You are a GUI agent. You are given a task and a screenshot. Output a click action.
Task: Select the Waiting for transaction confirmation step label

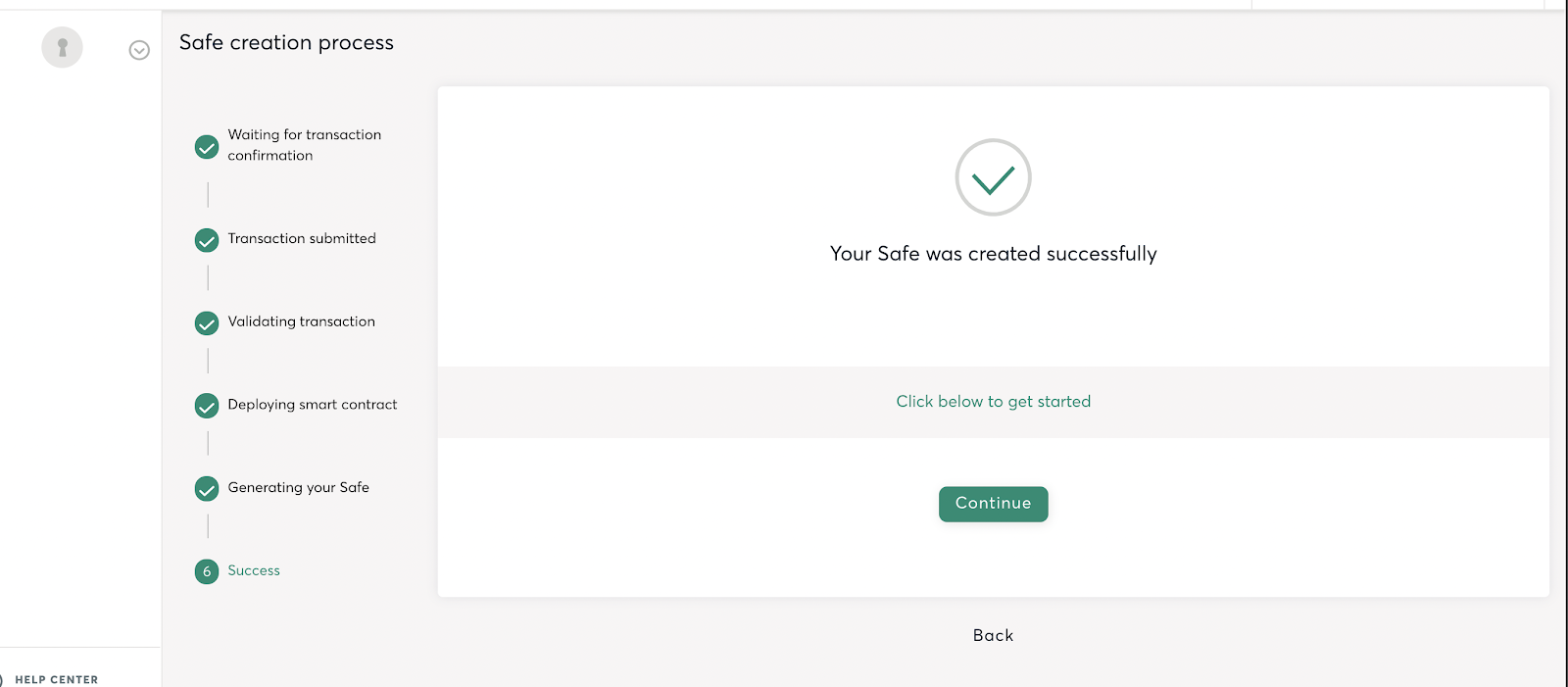304,145
